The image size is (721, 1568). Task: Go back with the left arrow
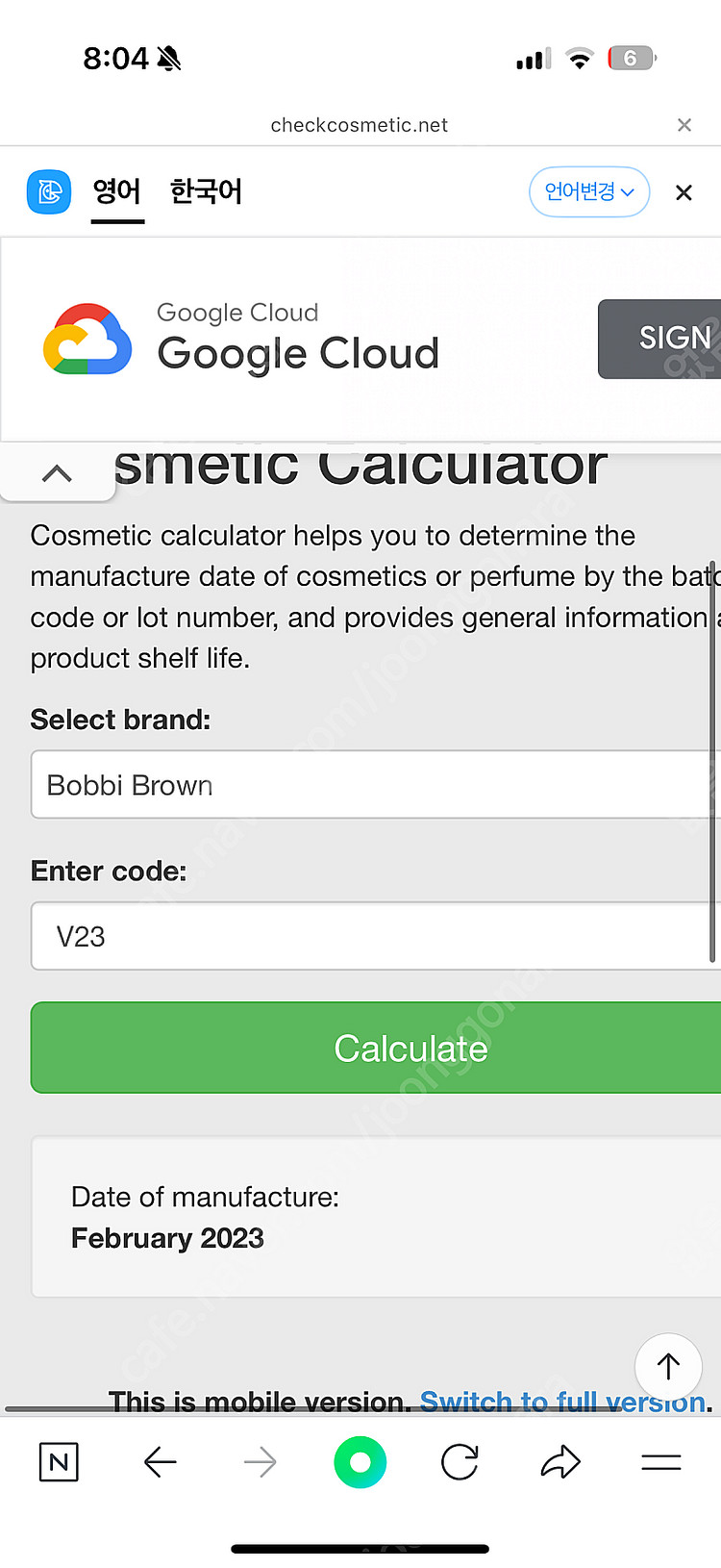[x=160, y=1462]
